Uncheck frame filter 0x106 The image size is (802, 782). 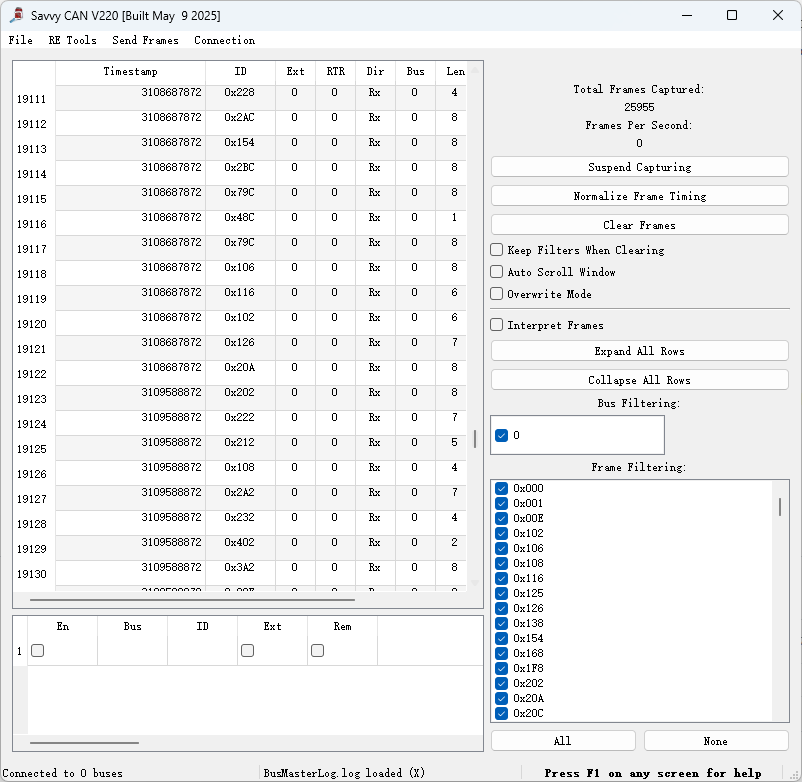point(501,548)
